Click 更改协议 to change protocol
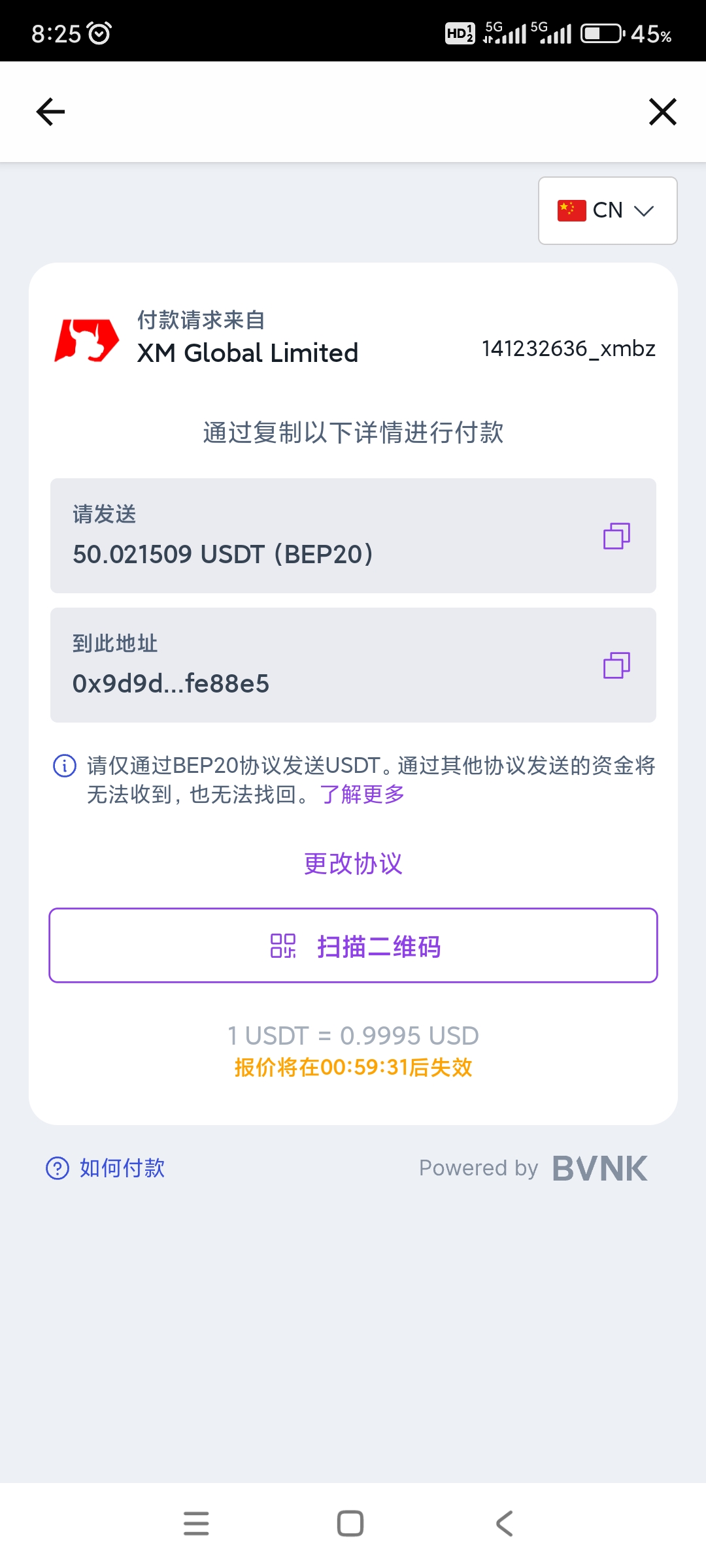This screenshot has width=706, height=1568. [x=353, y=864]
